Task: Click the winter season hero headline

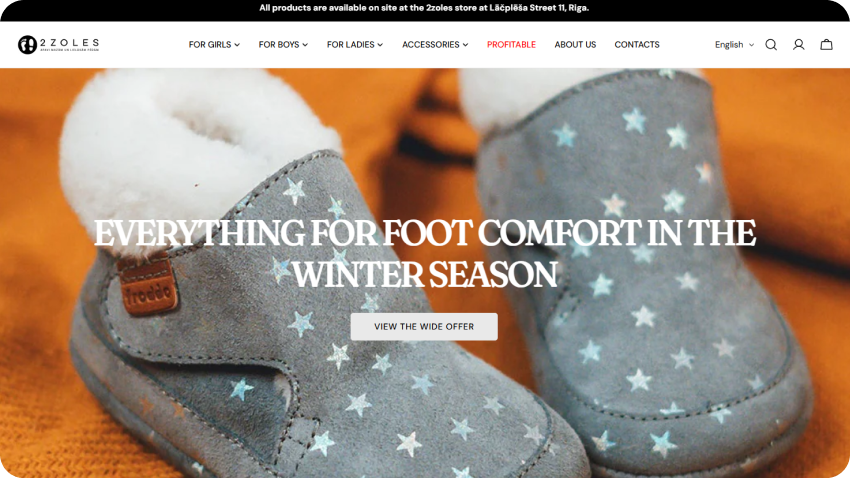Action: (424, 254)
